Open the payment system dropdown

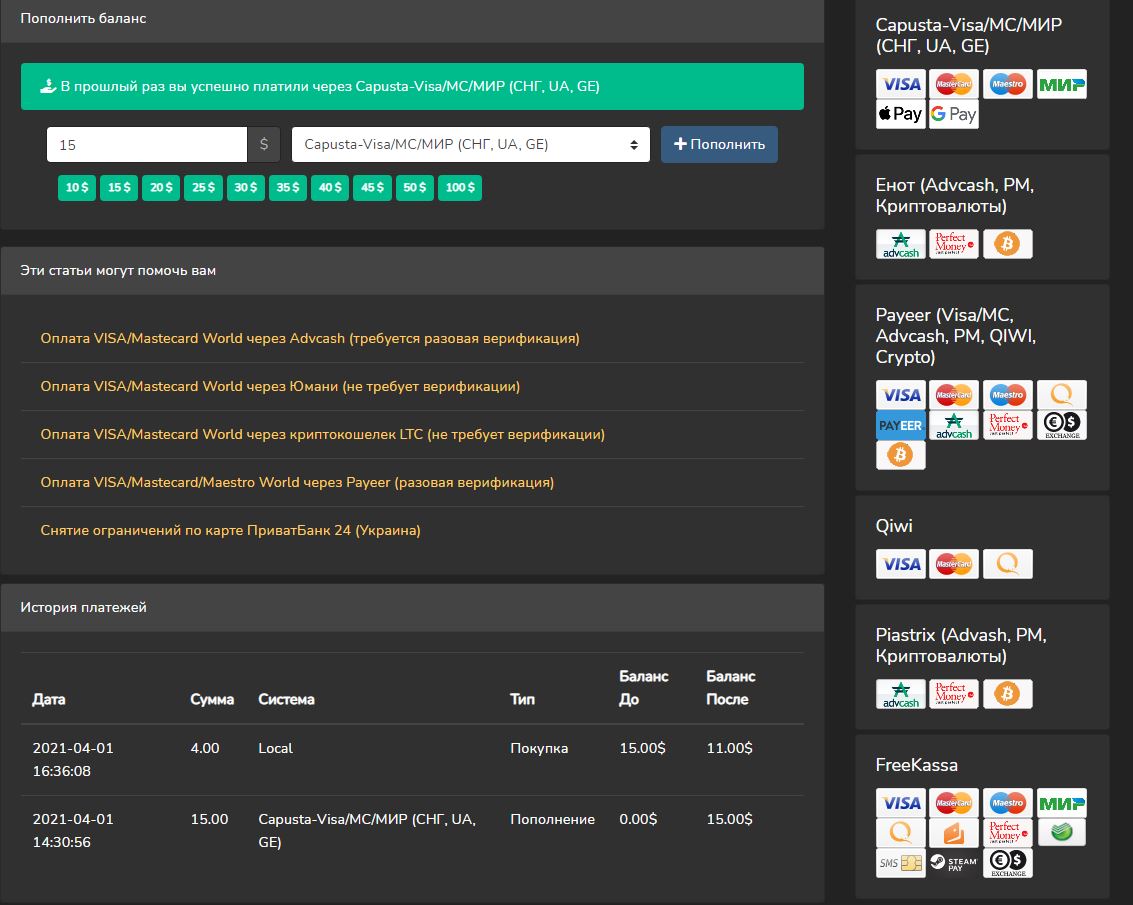tap(470, 144)
